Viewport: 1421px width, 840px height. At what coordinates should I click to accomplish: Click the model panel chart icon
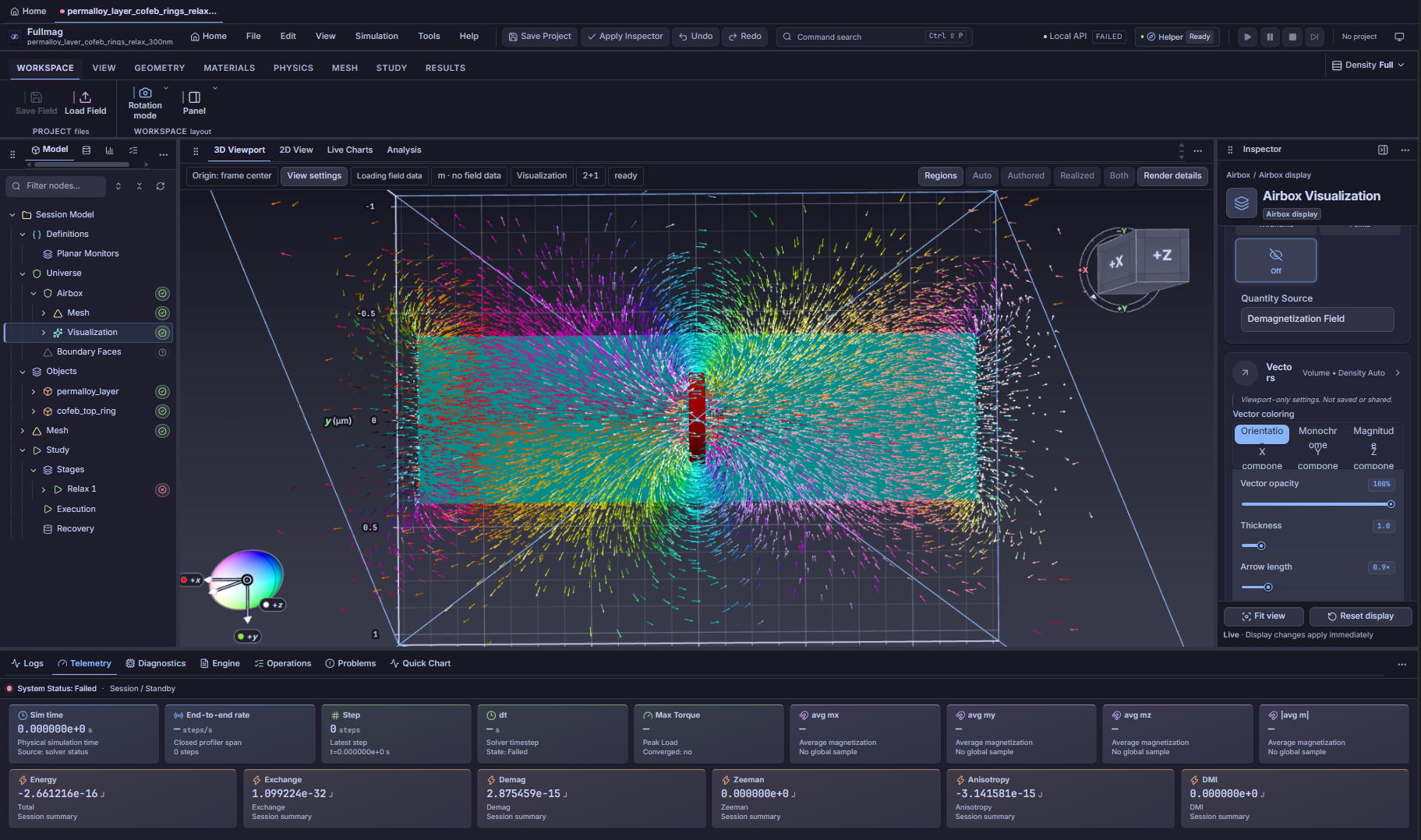(x=109, y=150)
